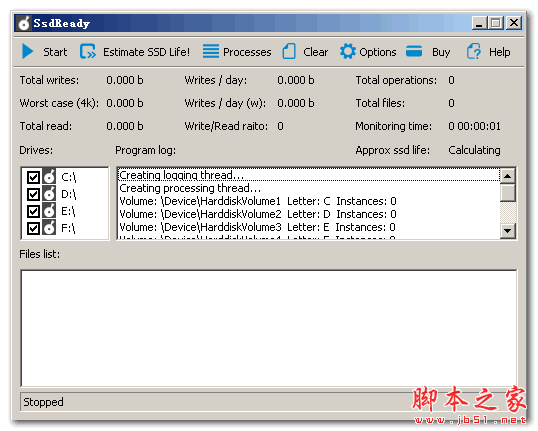Click the Monitoring time value 0 00:00:01
The width and height of the screenshot is (538, 431).
pos(474,126)
